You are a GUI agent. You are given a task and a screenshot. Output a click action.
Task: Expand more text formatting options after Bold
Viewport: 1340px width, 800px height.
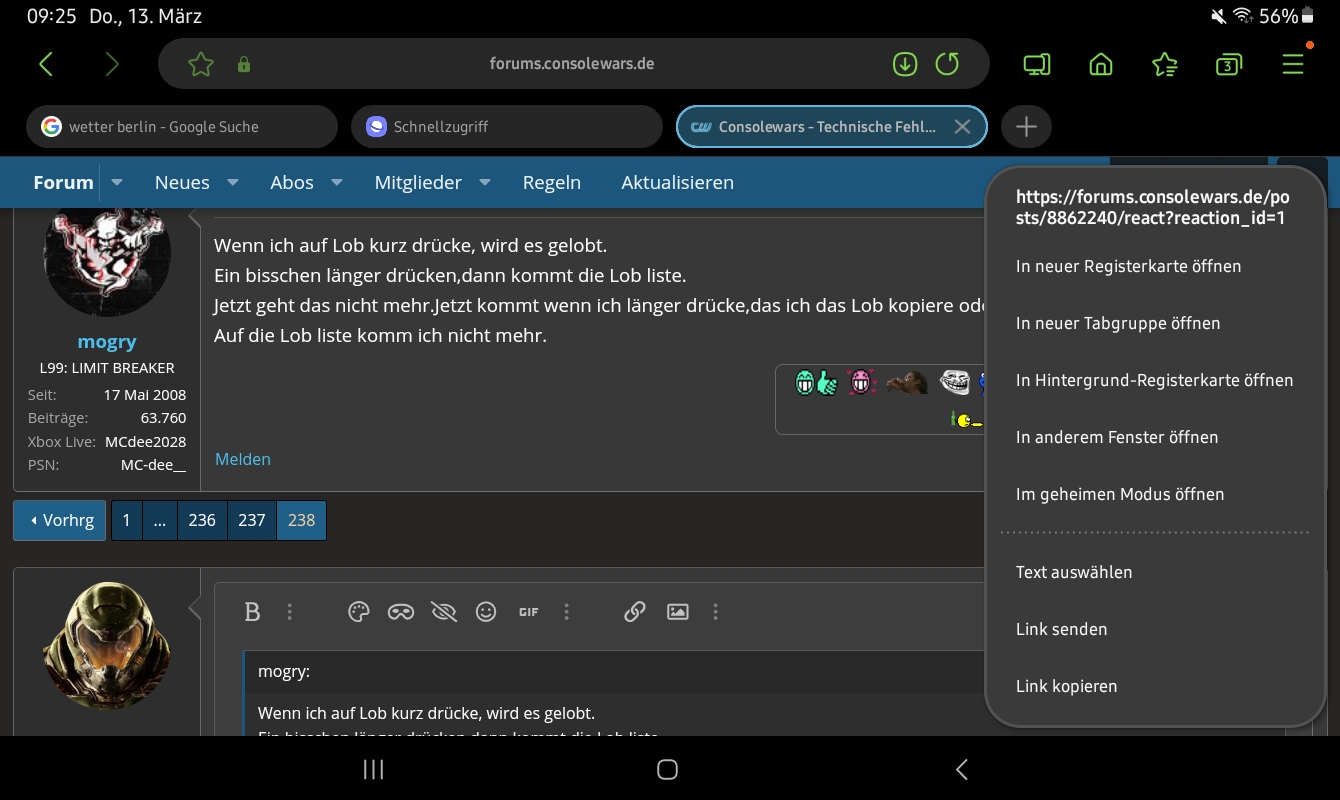290,612
